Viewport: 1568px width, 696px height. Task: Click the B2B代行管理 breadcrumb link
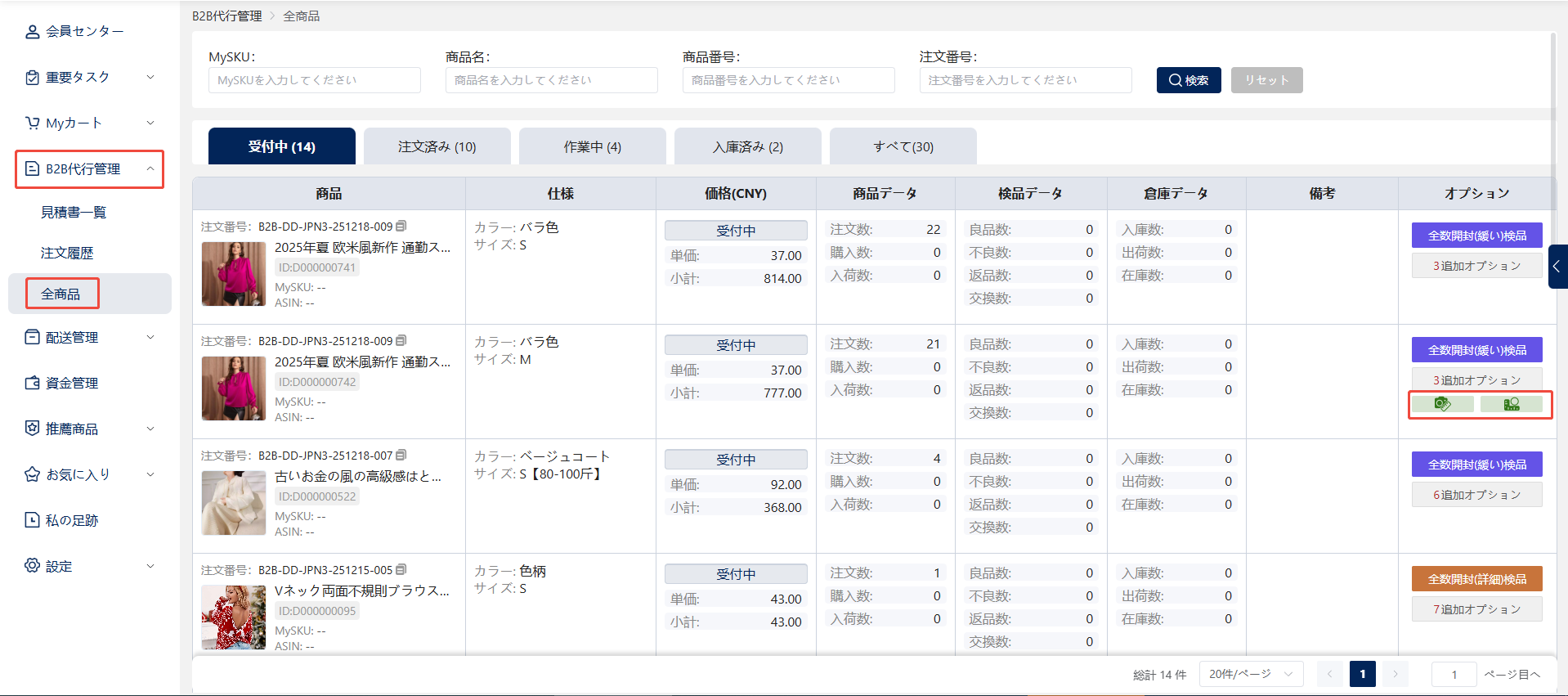[x=227, y=16]
